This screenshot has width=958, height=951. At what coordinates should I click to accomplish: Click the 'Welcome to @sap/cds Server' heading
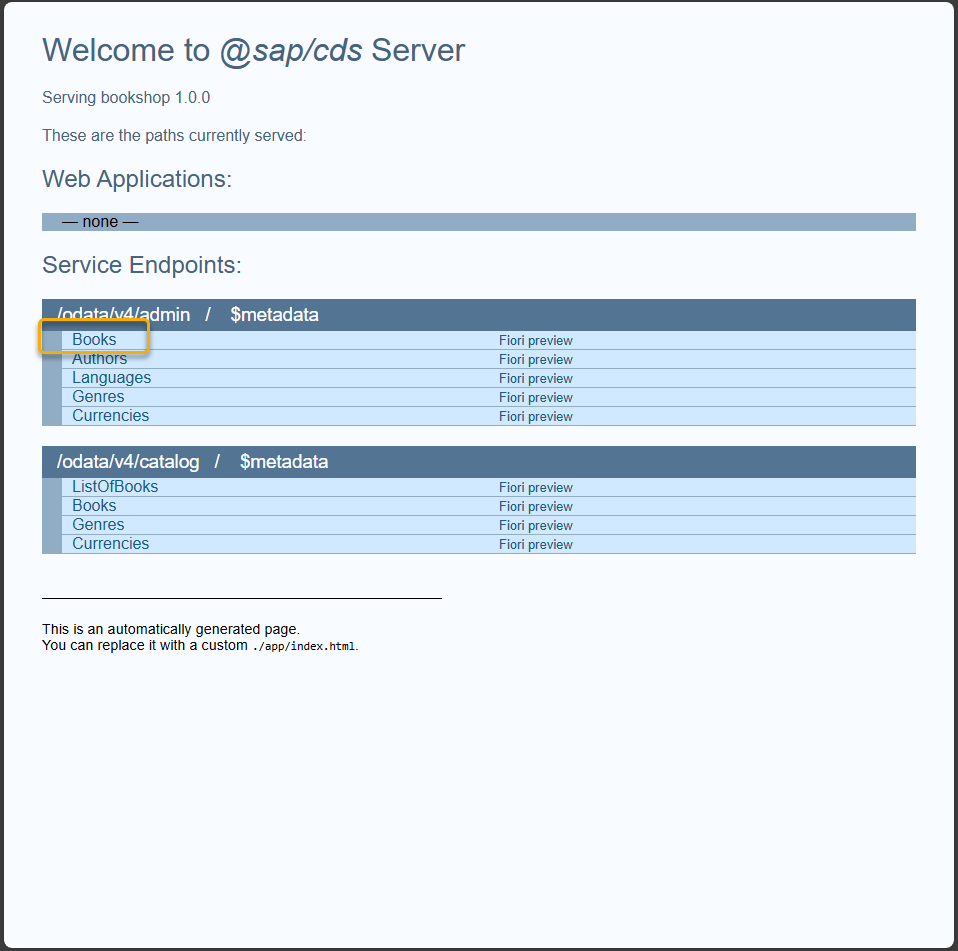click(x=254, y=51)
